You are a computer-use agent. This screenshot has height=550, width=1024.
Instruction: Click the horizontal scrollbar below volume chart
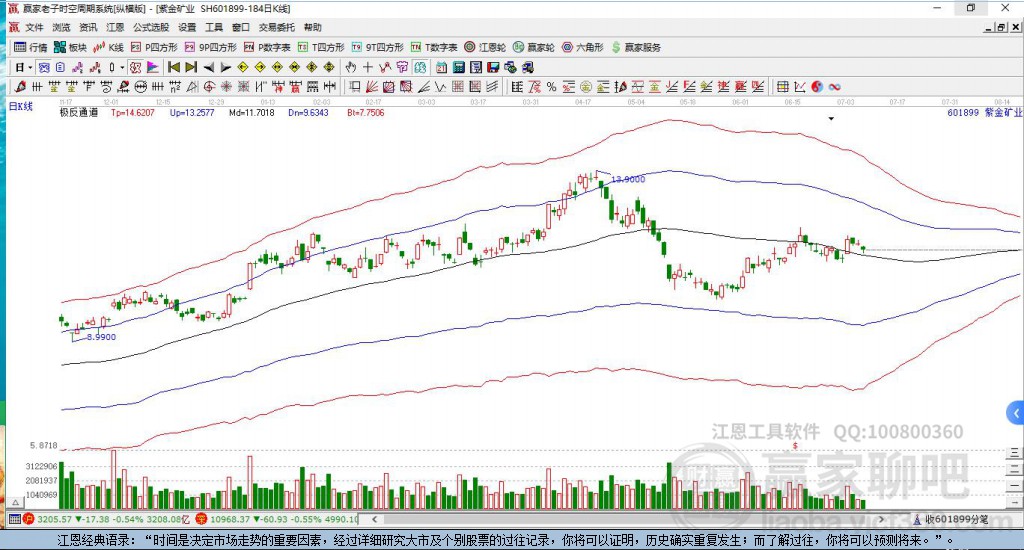(629, 519)
